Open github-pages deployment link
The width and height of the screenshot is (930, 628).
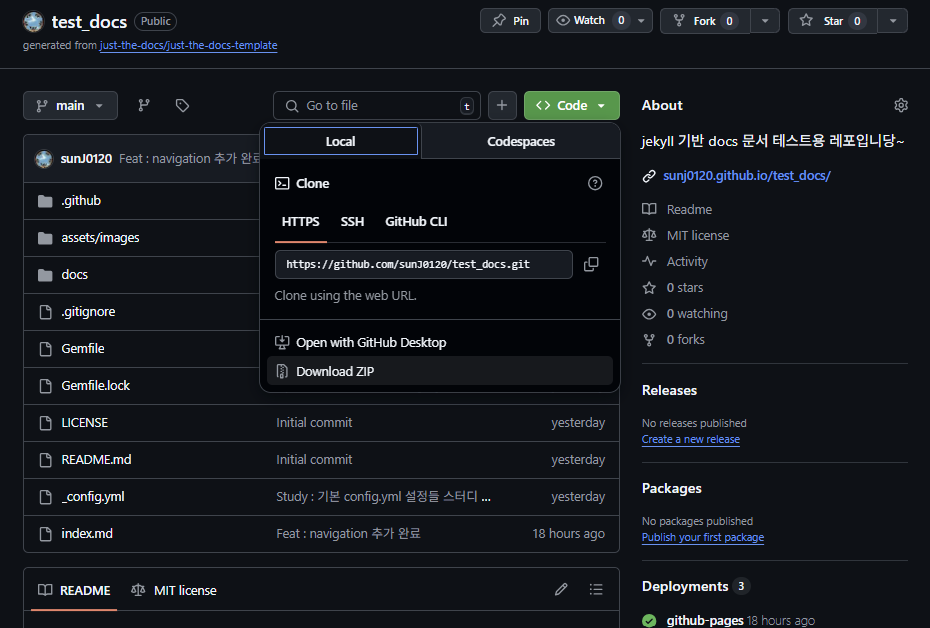click(x=705, y=620)
